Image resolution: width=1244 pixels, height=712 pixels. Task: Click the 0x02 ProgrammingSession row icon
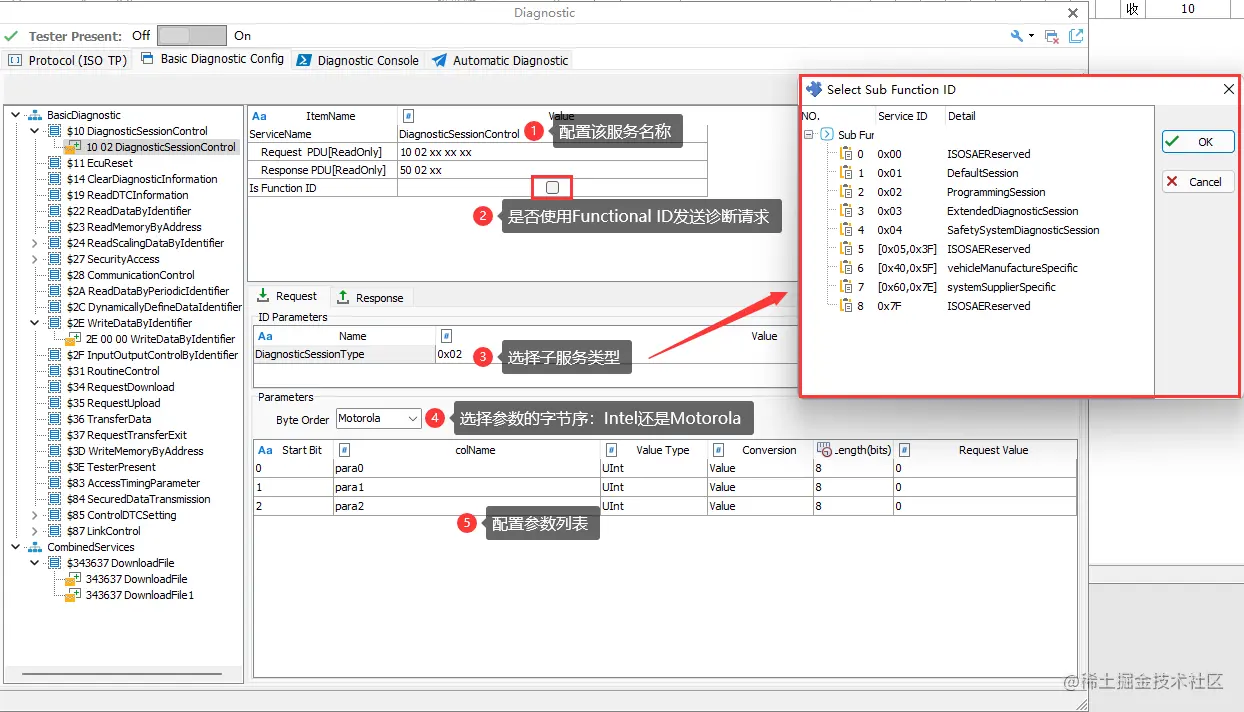coord(846,192)
